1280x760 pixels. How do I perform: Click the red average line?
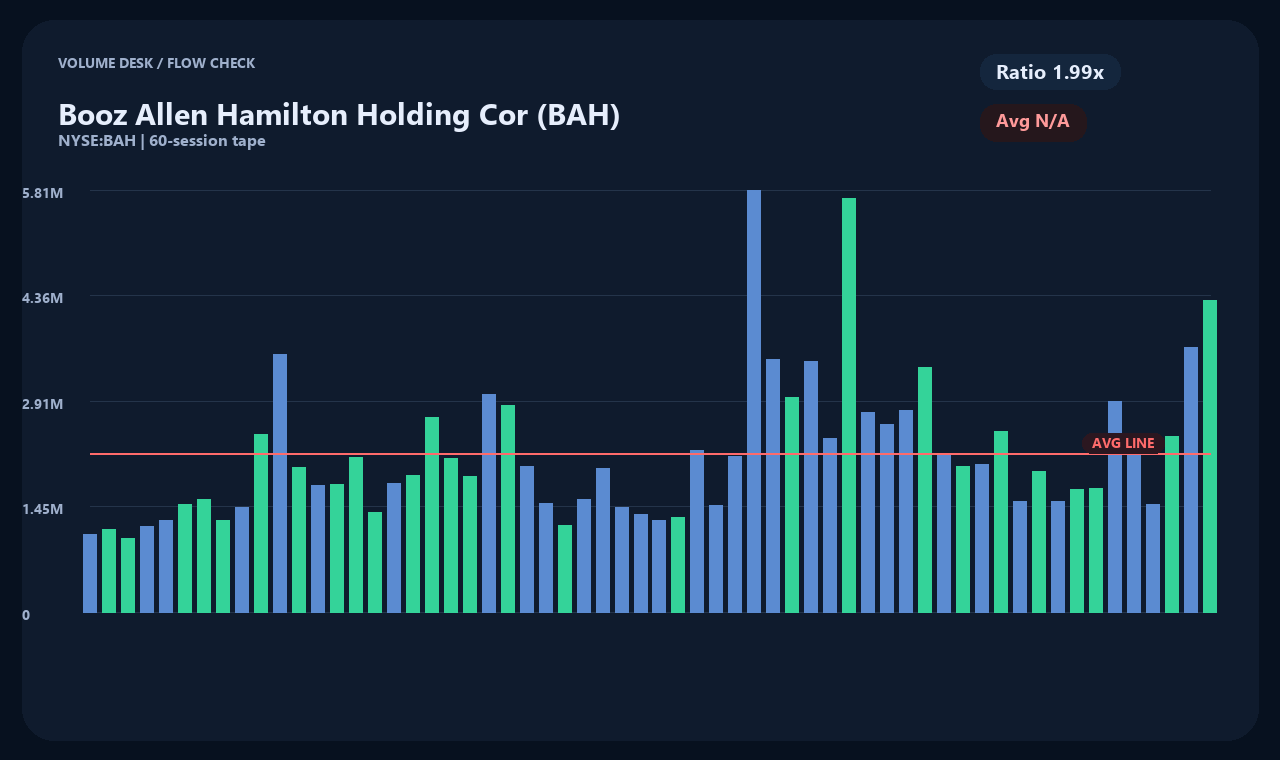click(650, 454)
